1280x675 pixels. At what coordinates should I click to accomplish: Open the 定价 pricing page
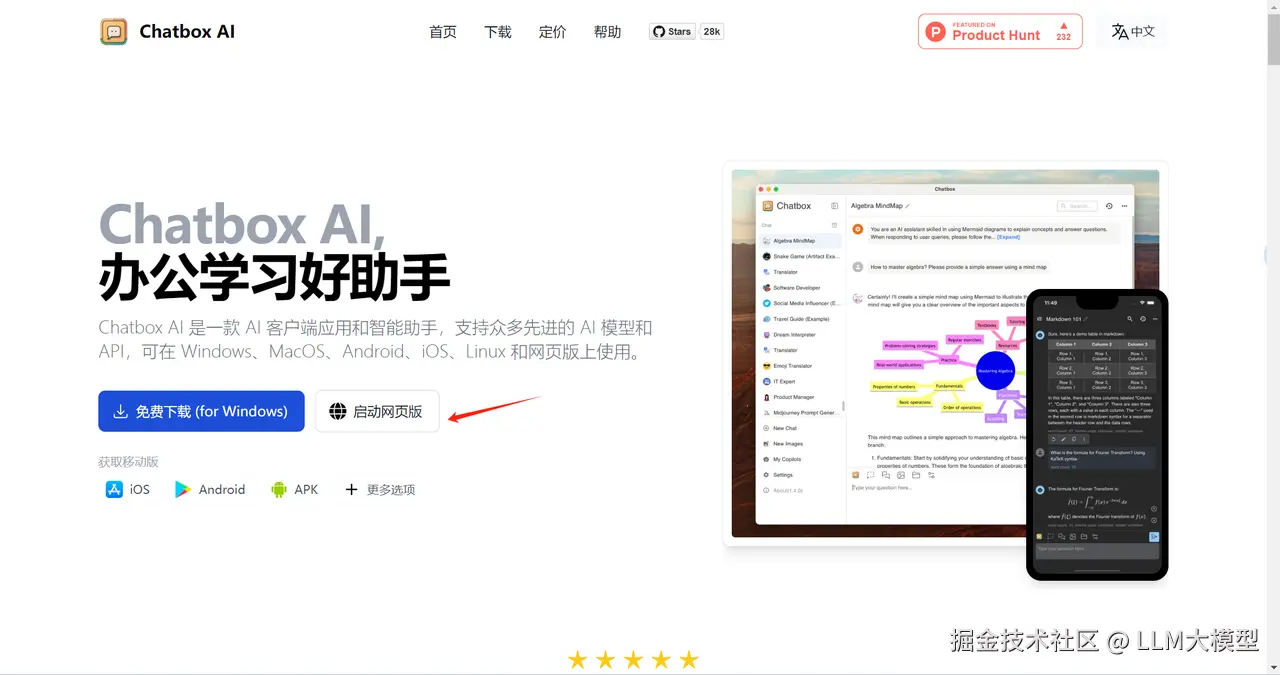(x=553, y=32)
